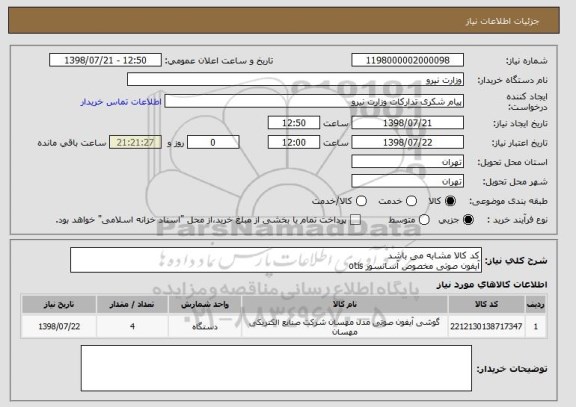Click the remaining days field showing 0

coord(213,142)
